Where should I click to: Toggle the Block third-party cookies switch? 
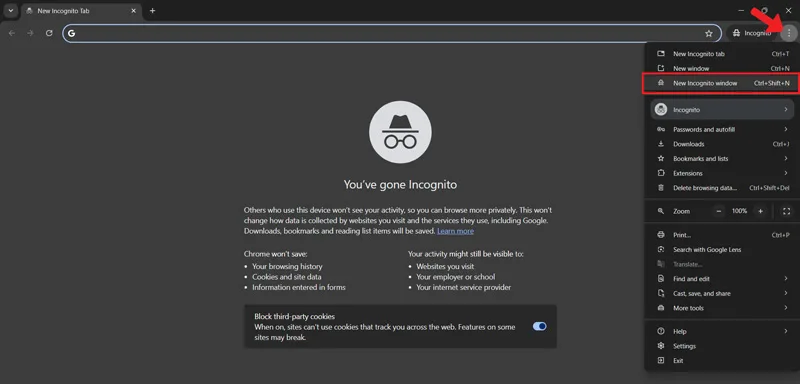539,326
